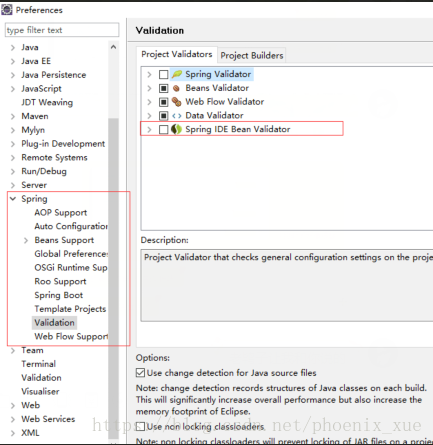Expand the Run/Debug node
Screen dimensions: 433x445
[x=13, y=171]
